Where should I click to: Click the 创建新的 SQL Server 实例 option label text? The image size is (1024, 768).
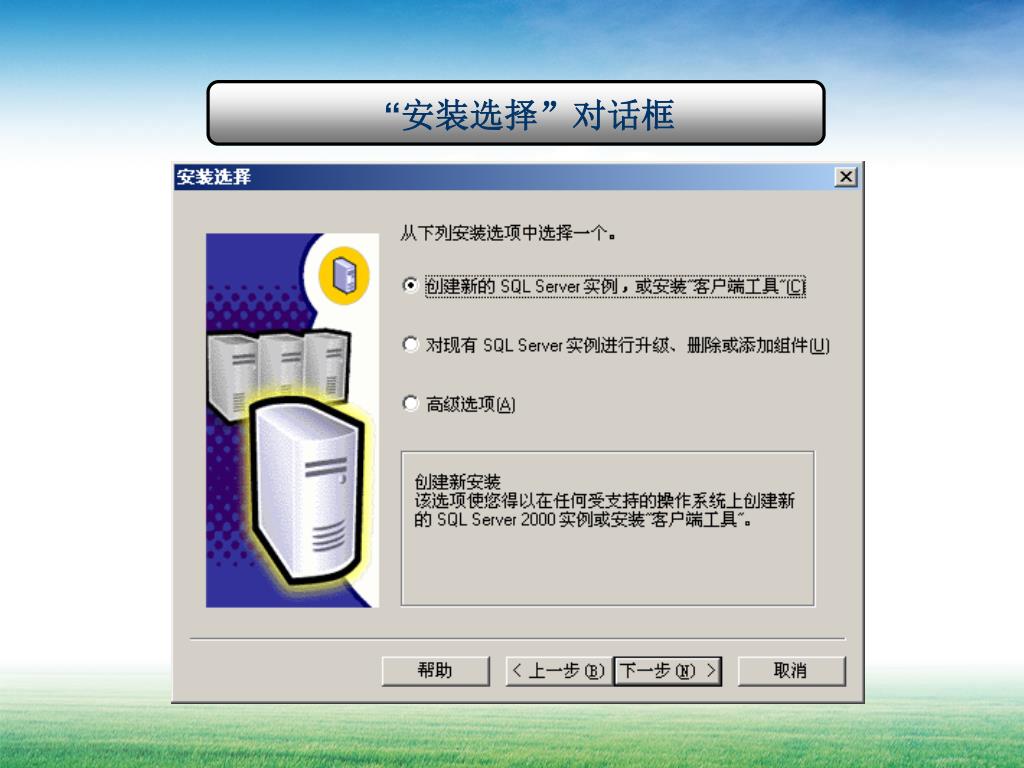(522, 286)
